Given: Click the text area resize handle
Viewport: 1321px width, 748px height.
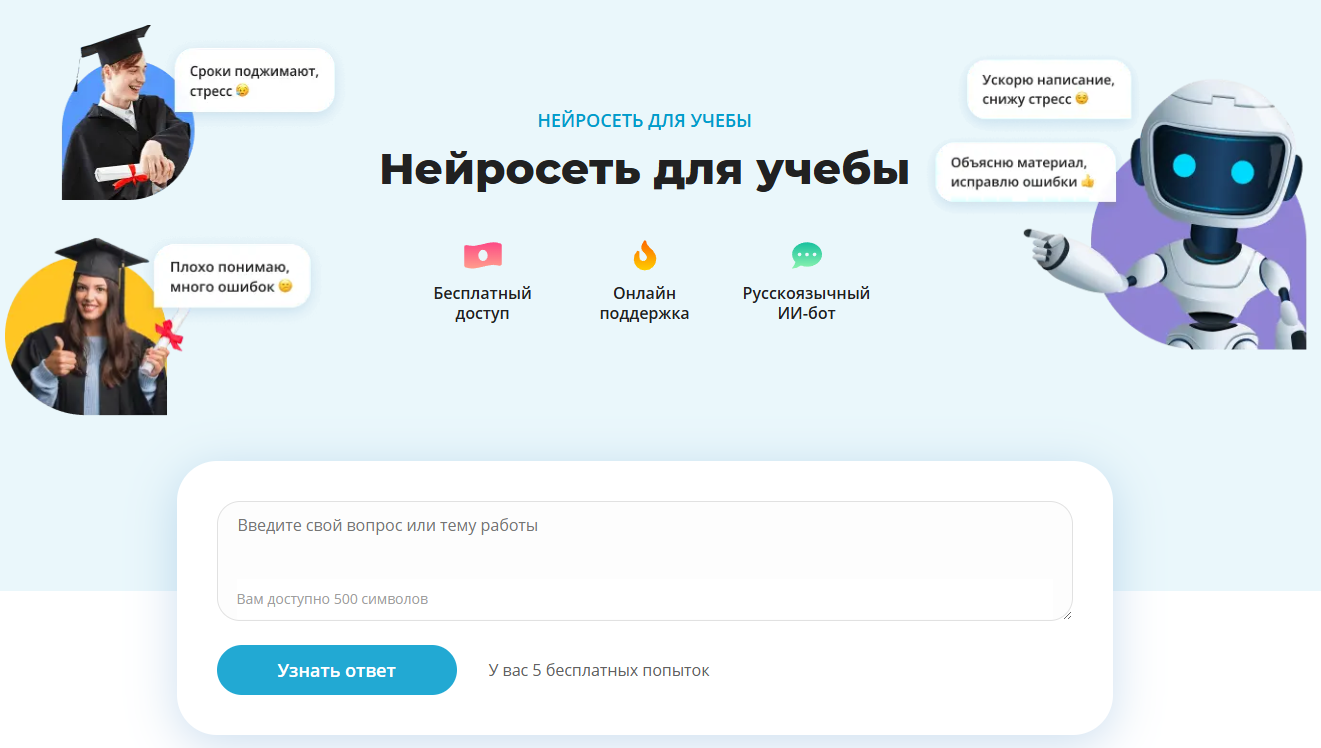Looking at the screenshot, I should [x=1066, y=614].
